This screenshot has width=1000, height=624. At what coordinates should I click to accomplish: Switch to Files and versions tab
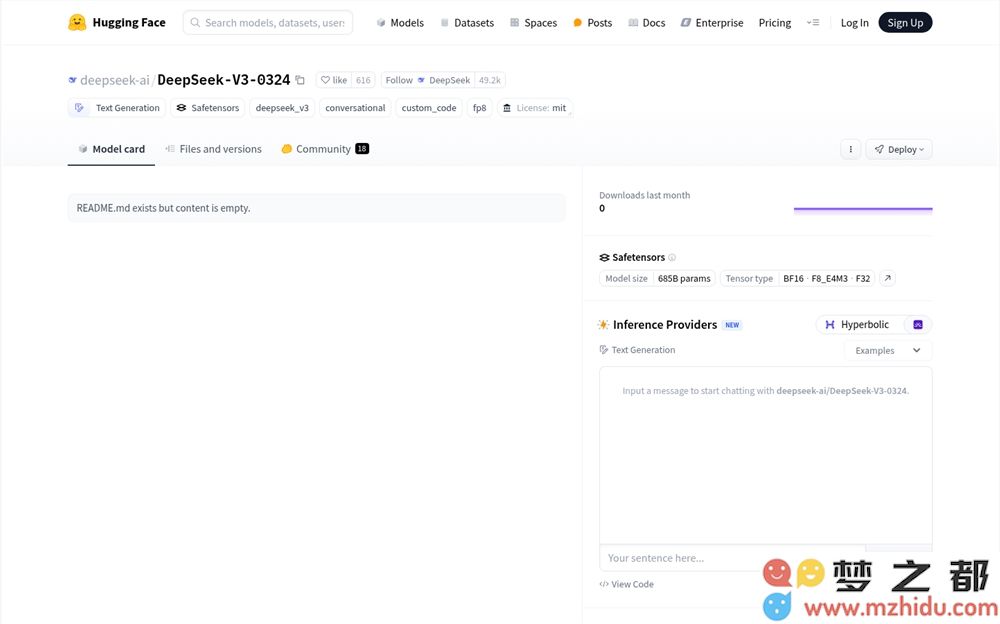(x=213, y=149)
